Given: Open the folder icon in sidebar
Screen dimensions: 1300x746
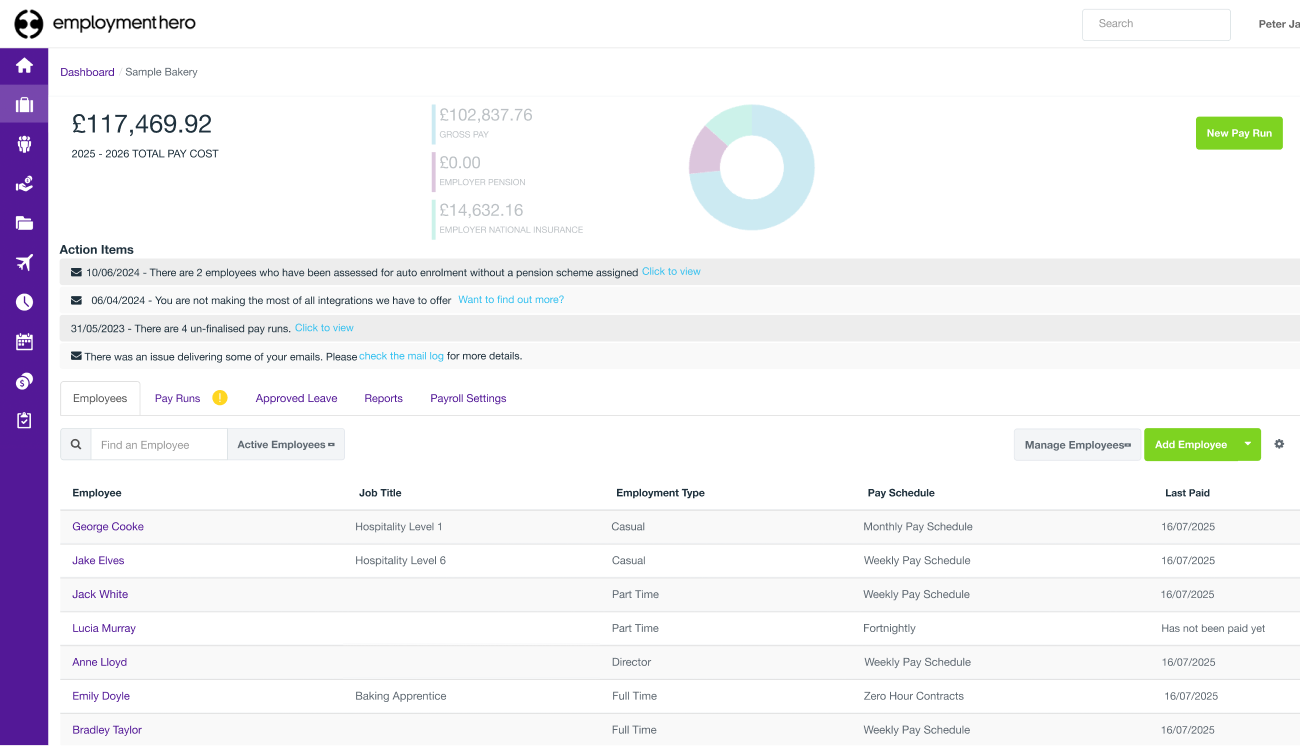Looking at the screenshot, I should click(x=24, y=223).
